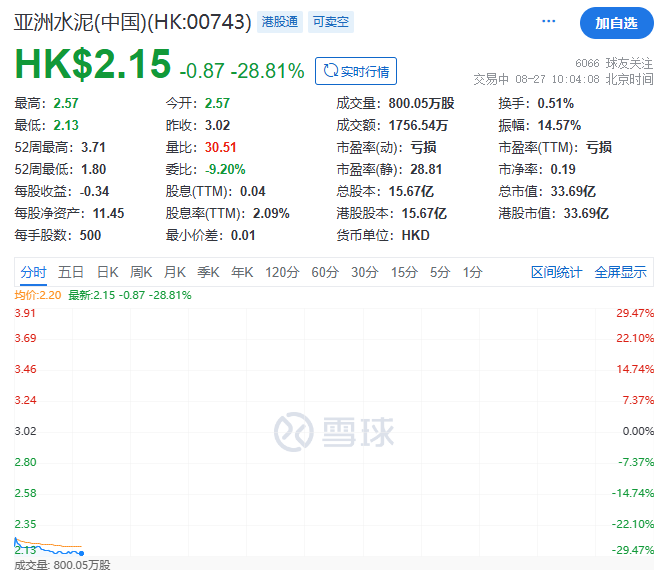This screenshot has height=570, width=663.
Task: Select the 周K chart tab
Action: pyautogui.click(x=141, y=272)
